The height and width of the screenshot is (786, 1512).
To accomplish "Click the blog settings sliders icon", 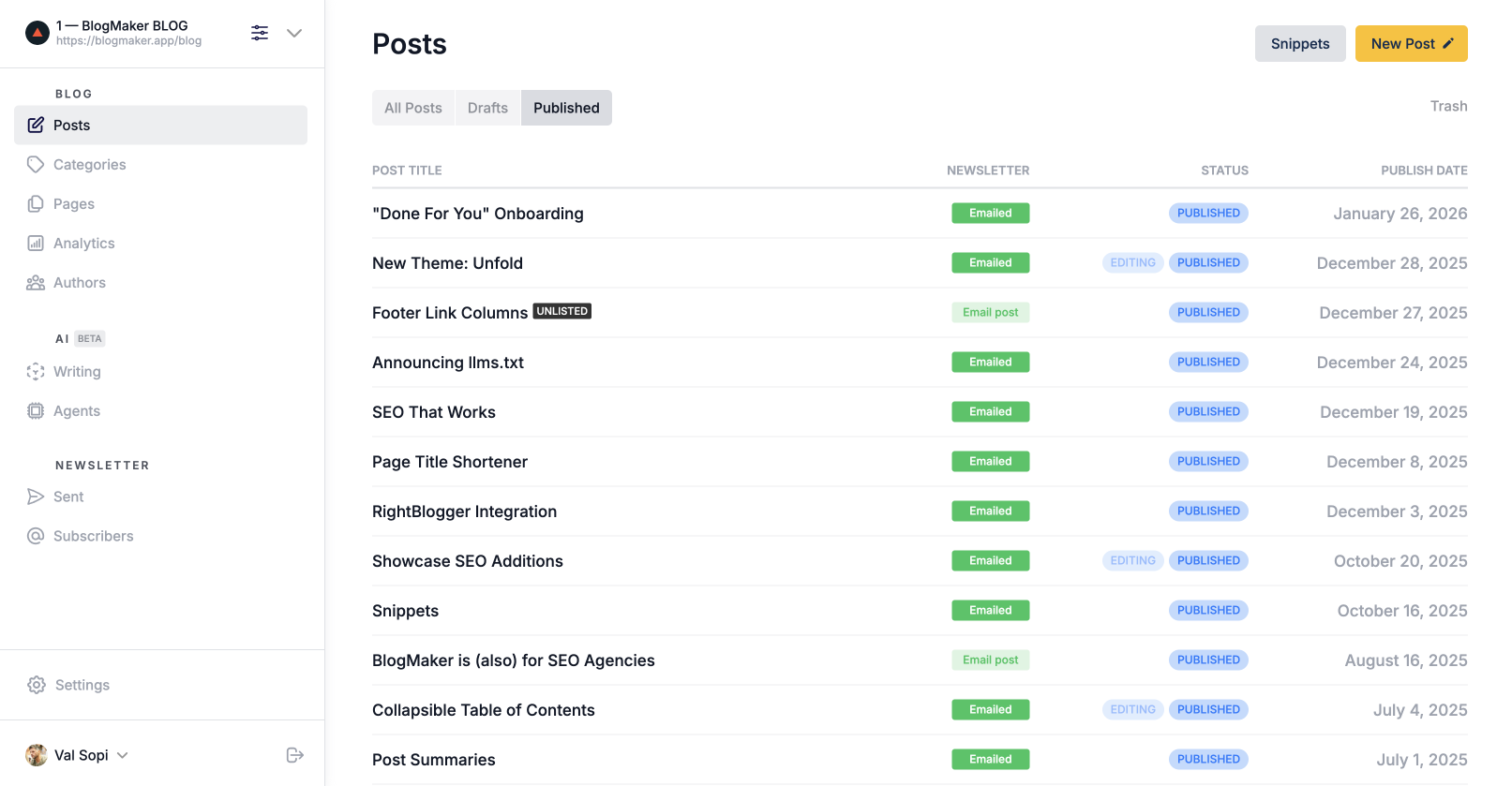I will tap(260, 33).
